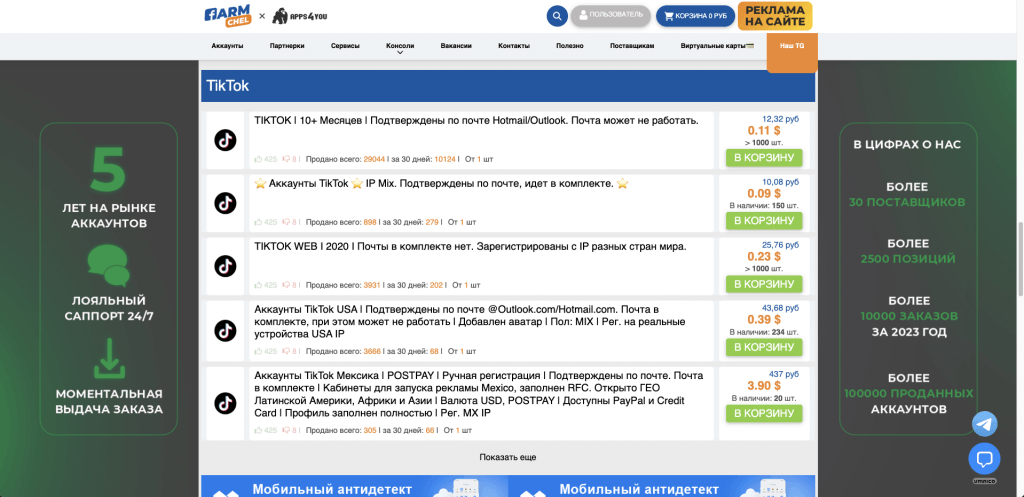
Task: Thumbs down the IP Mix listing
Action: click(x=286, y=222)
